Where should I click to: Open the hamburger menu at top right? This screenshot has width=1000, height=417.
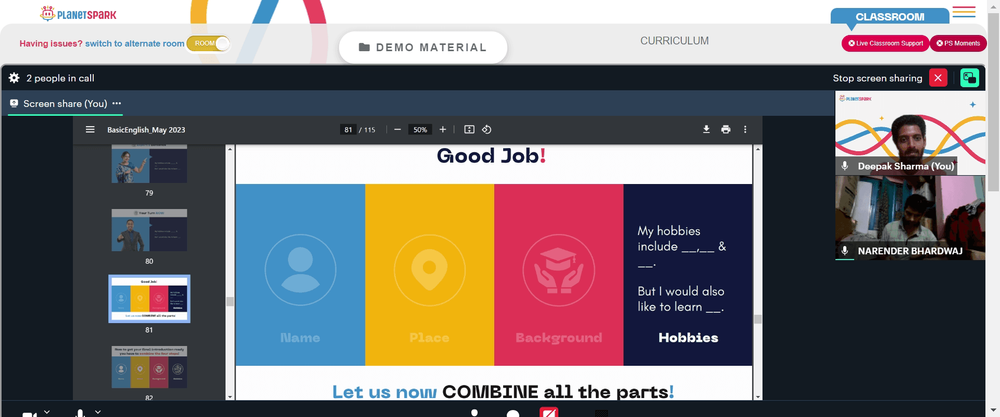point(964,12)
